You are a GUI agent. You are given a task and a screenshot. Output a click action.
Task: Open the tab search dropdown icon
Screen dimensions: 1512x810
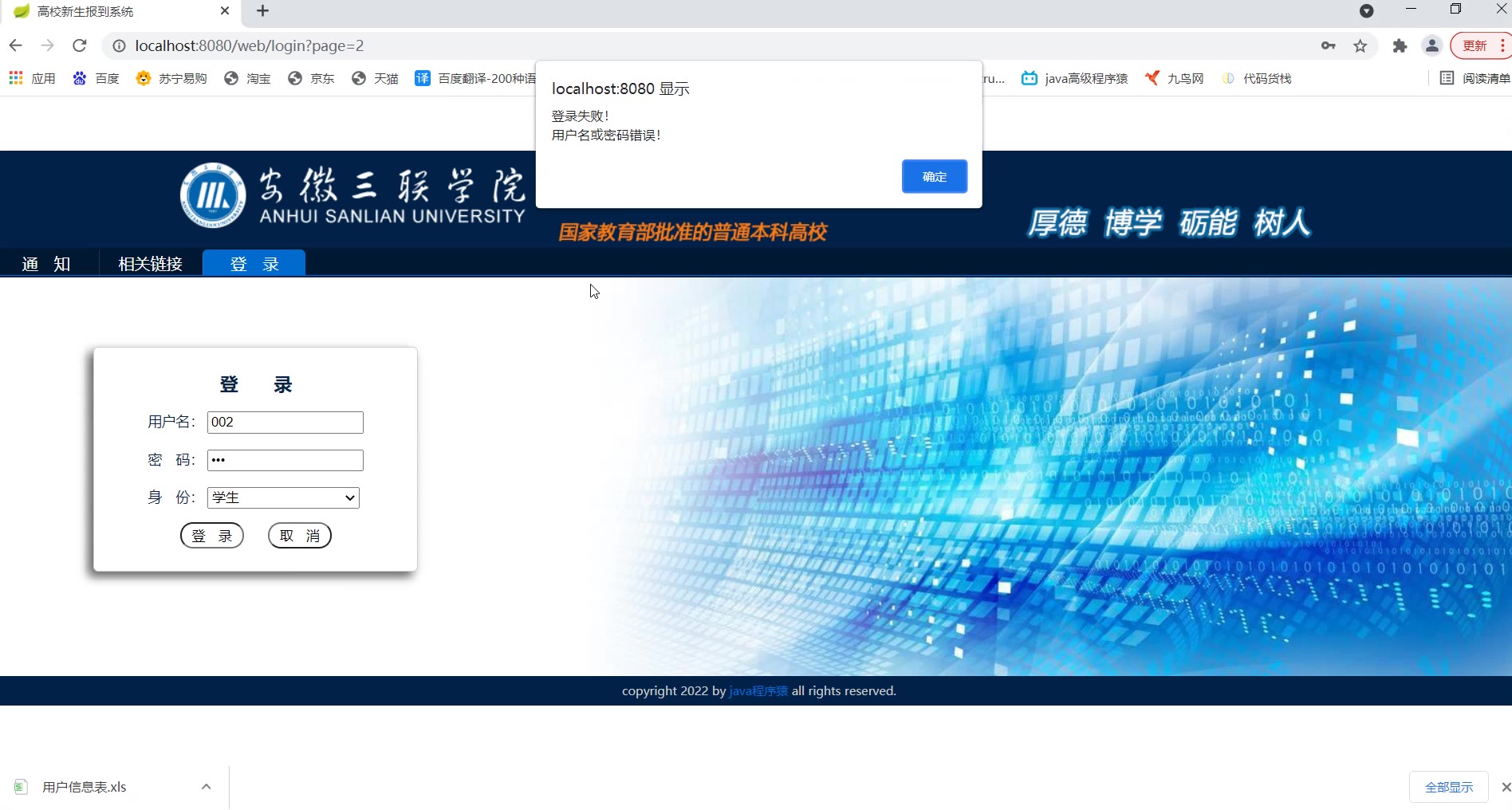pyautogui.click(x=1366, y=11)
